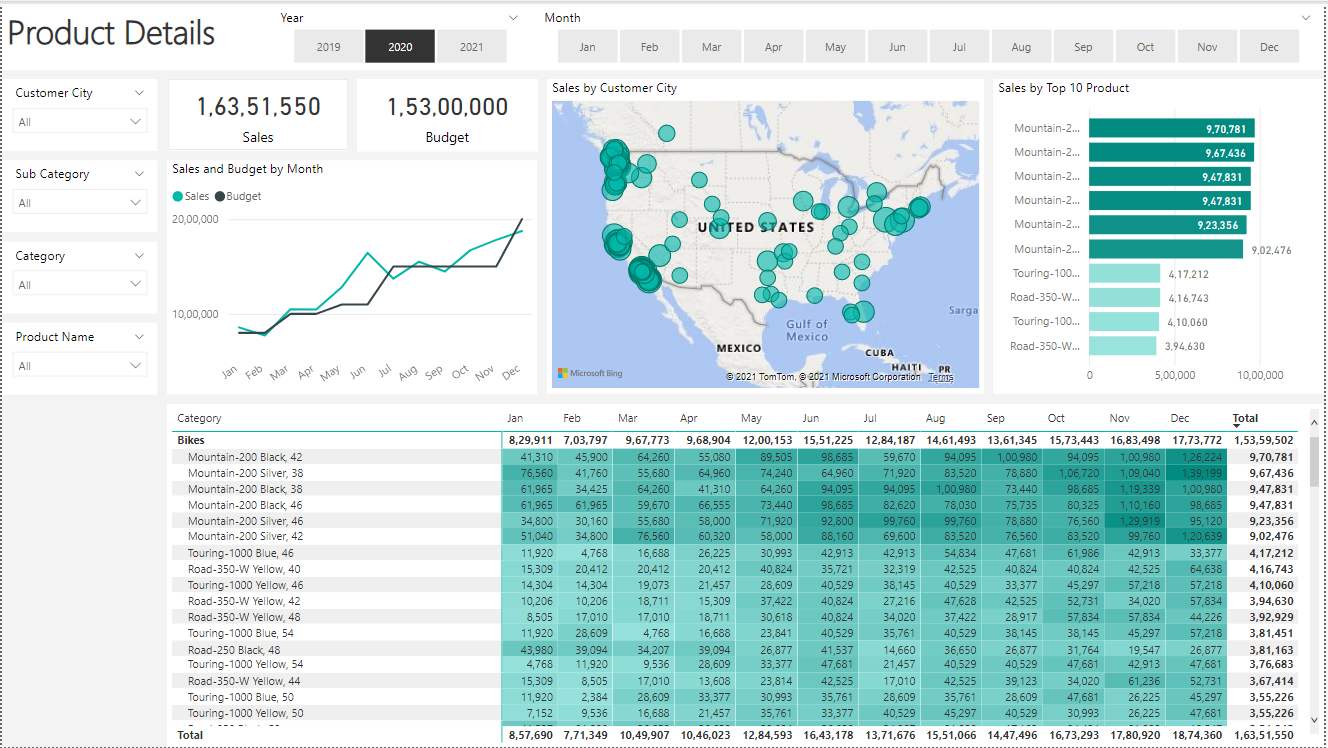
Task: Open the Terms link on map
Action: 940,377
